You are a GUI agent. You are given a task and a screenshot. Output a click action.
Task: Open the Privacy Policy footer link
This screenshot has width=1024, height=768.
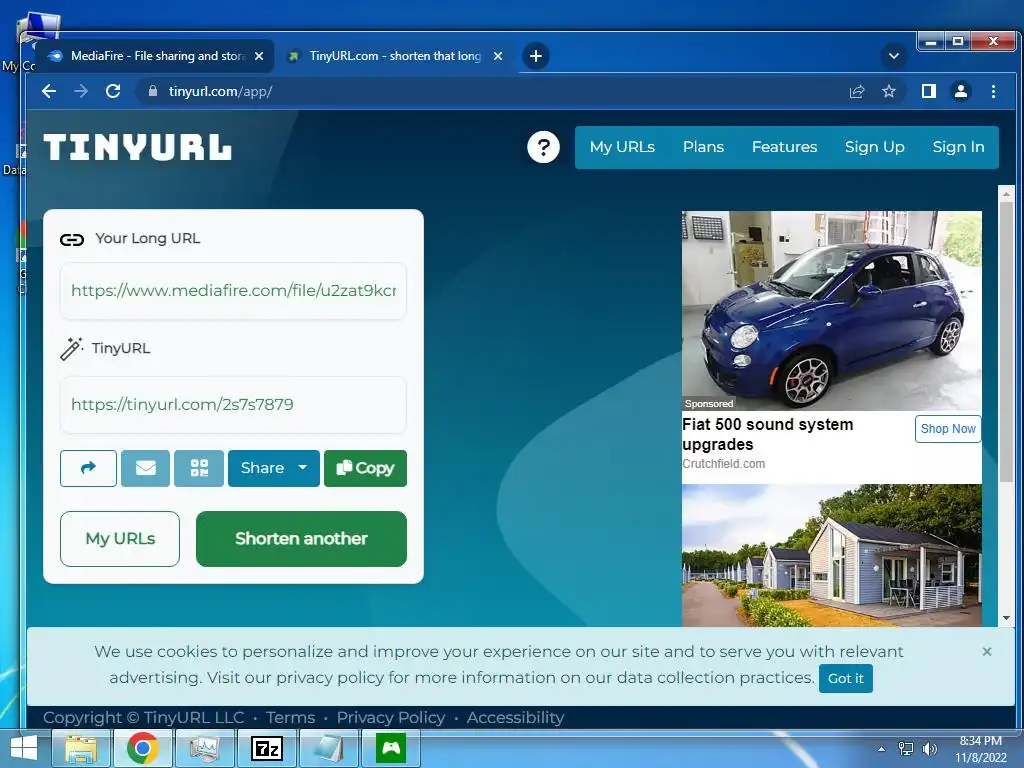(391, 718)
